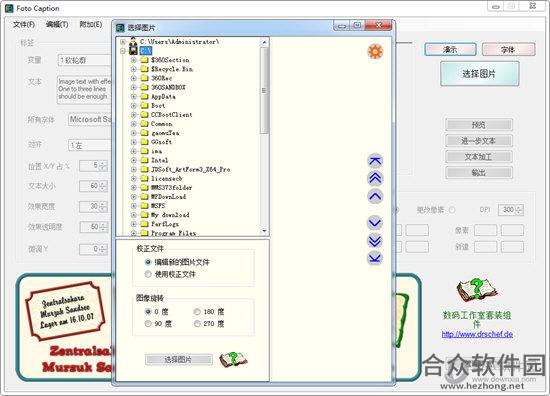Click the PerfLogs folder icon
550x396 pixels.
[145, 224]
